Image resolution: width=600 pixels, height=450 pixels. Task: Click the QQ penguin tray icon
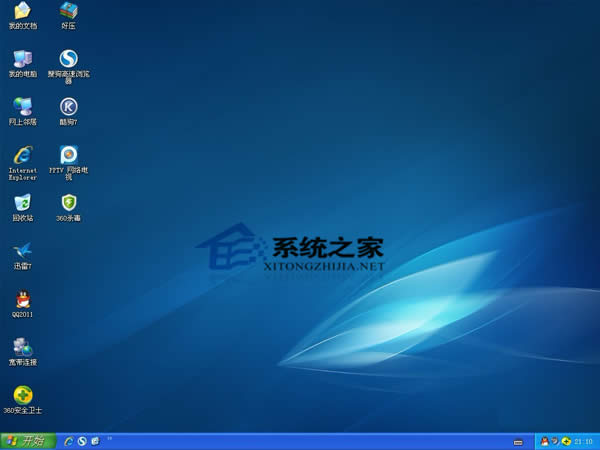coord(545,442)
